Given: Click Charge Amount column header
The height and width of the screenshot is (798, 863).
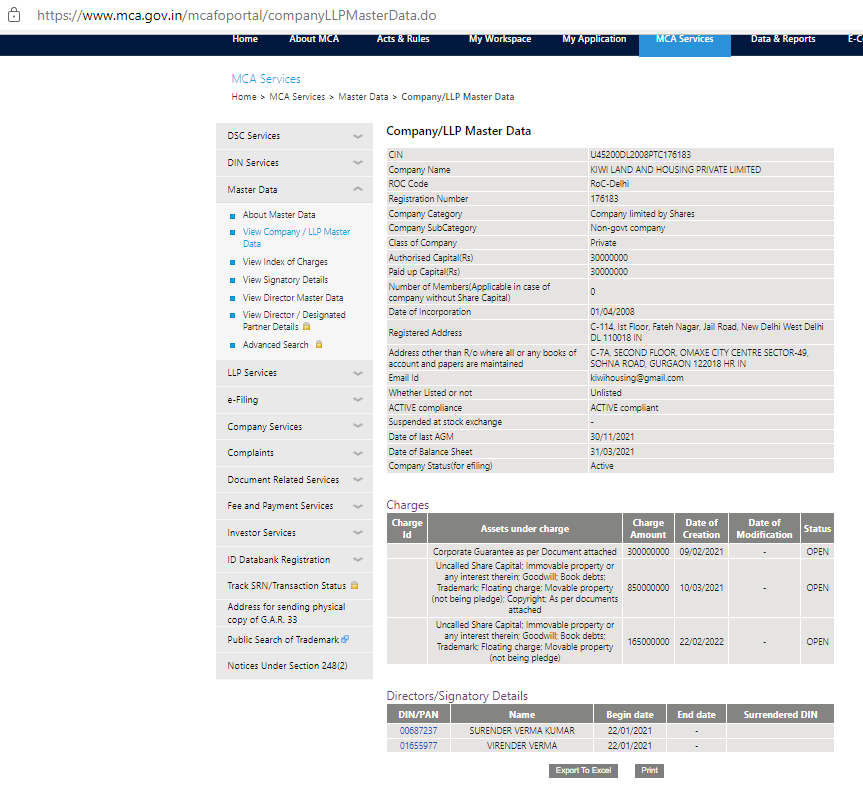Looking at the screenshot, I should 648,528.
